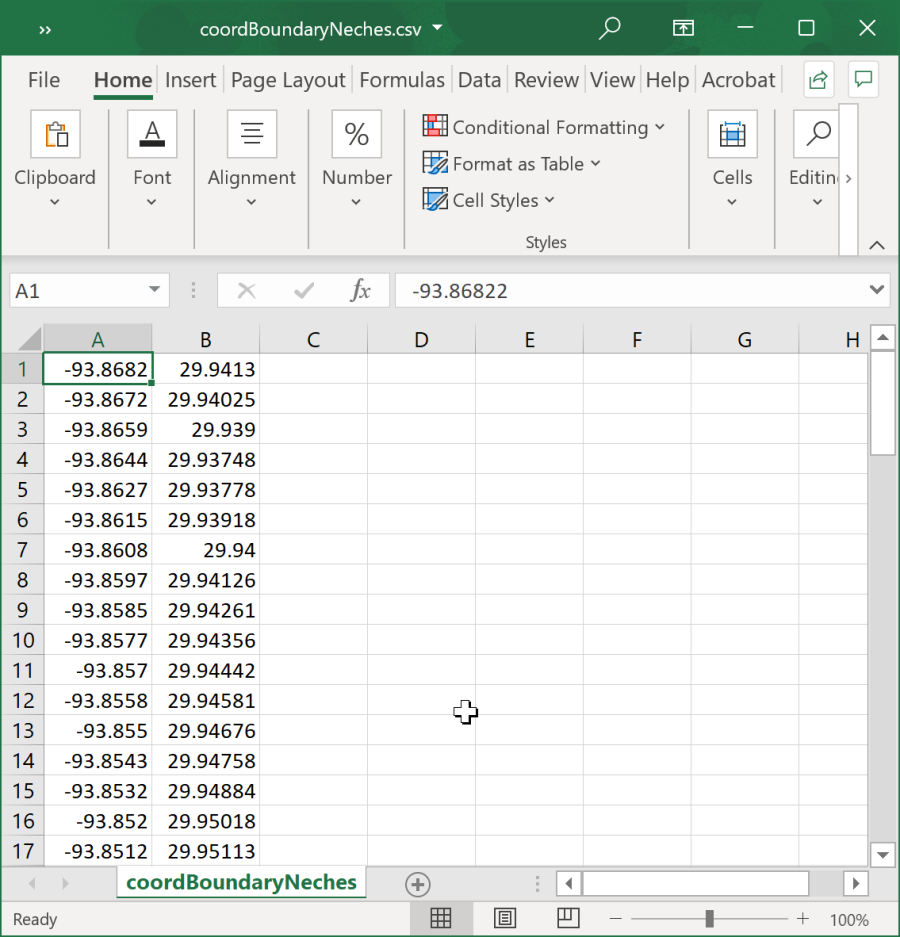The width and height of the screenshot is (900, 937).
Task: Confirm entry with the checkmark icon
Action: pyautogui.click(x=304, y=291)
